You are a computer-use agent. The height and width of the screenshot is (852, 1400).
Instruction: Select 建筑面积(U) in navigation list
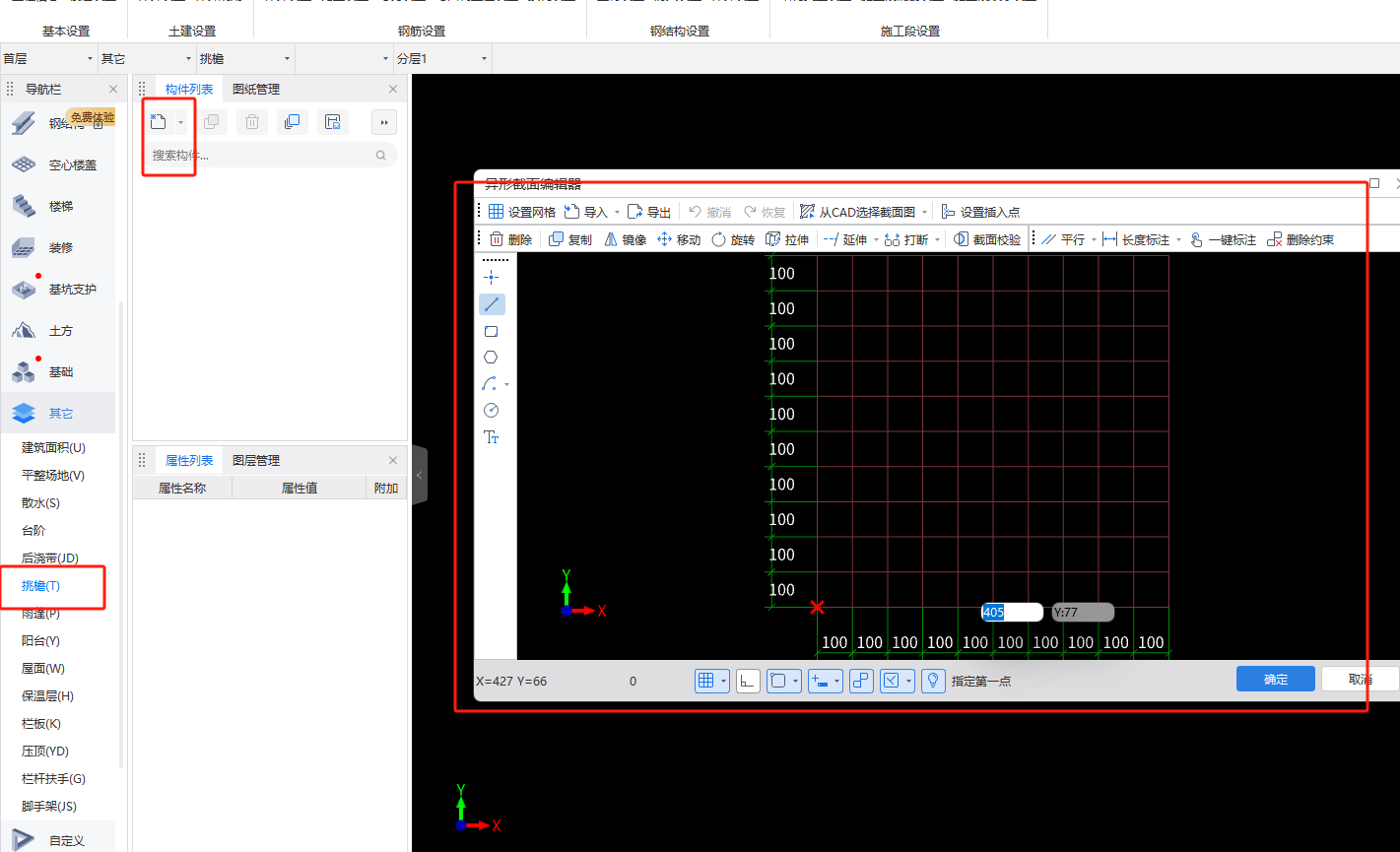pyautogui.click(x=54, y=448)
